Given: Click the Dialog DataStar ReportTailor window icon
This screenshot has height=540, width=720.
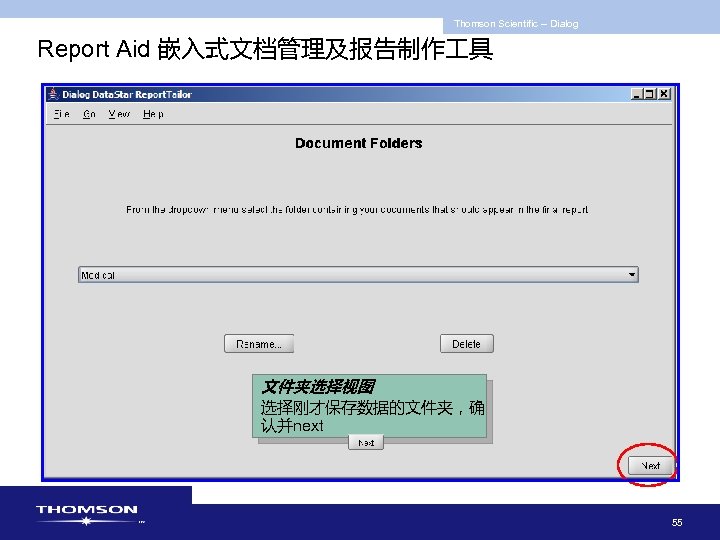Looking at the screenshot, I should [53, 94].
